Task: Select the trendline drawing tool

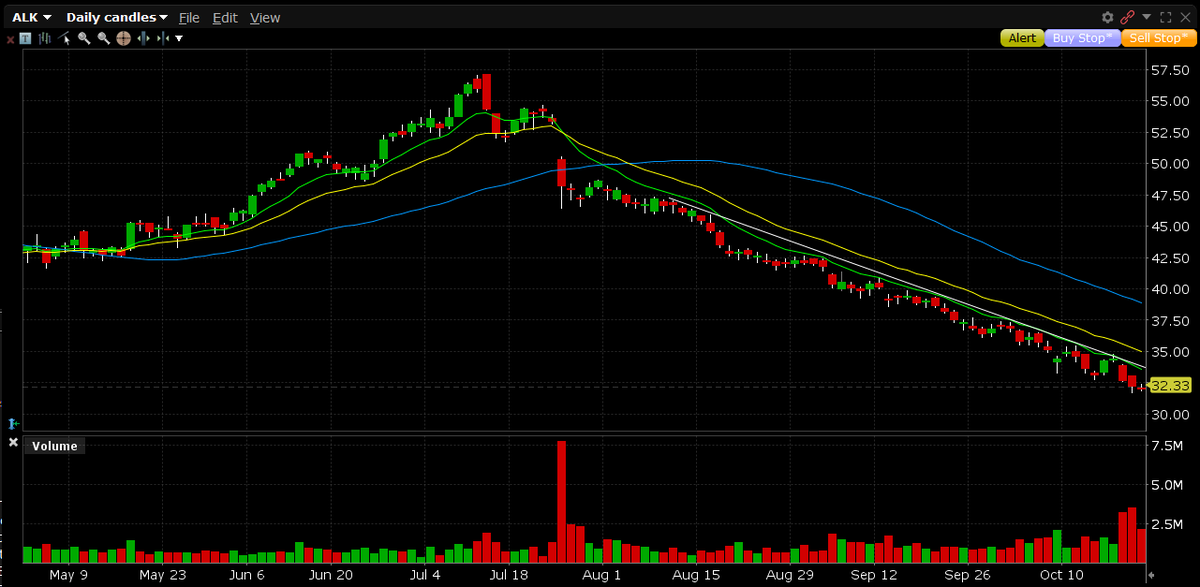Action: pos(64,38)
